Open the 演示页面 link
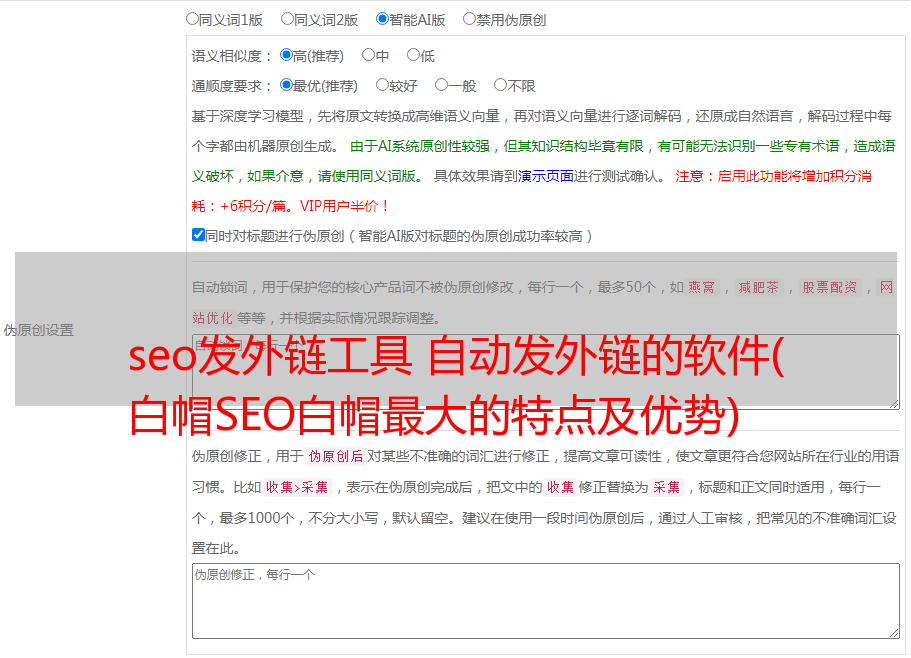The height and width of the screenshot is (658, 911). pyautogui.click(x=546, y=176)
